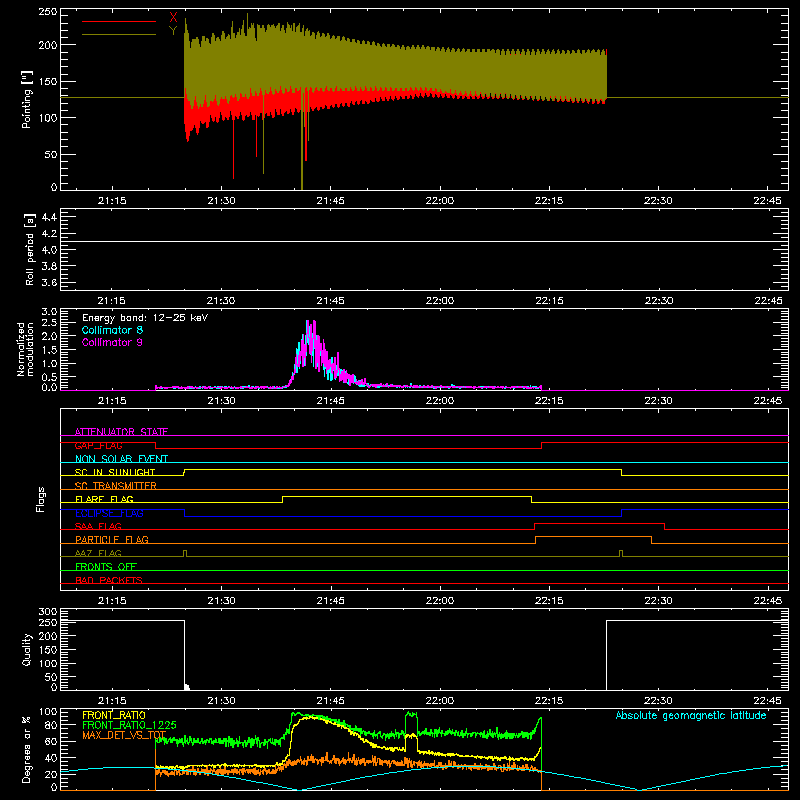
Task: Click the Pointing axis label
Action: click(27, 99)
